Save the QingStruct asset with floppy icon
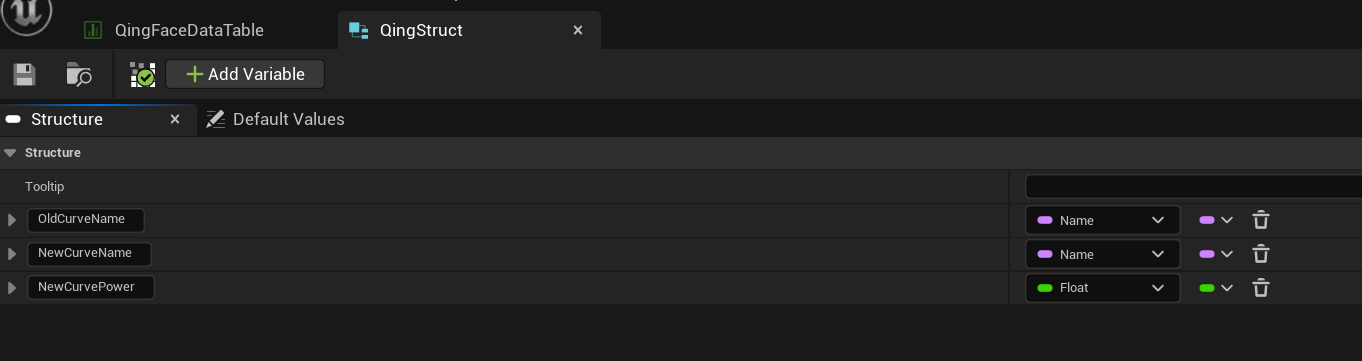This screenshot has width=1362, height=361. (x=25, y=74)
